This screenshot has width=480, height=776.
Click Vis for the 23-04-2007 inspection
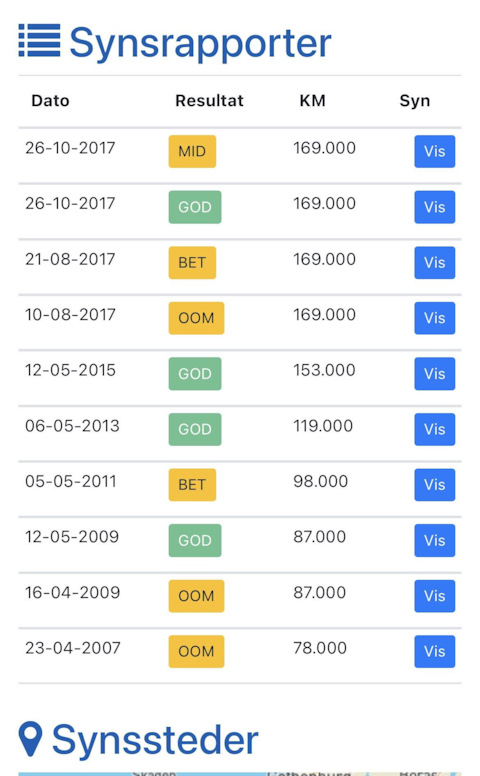(434, 651)
